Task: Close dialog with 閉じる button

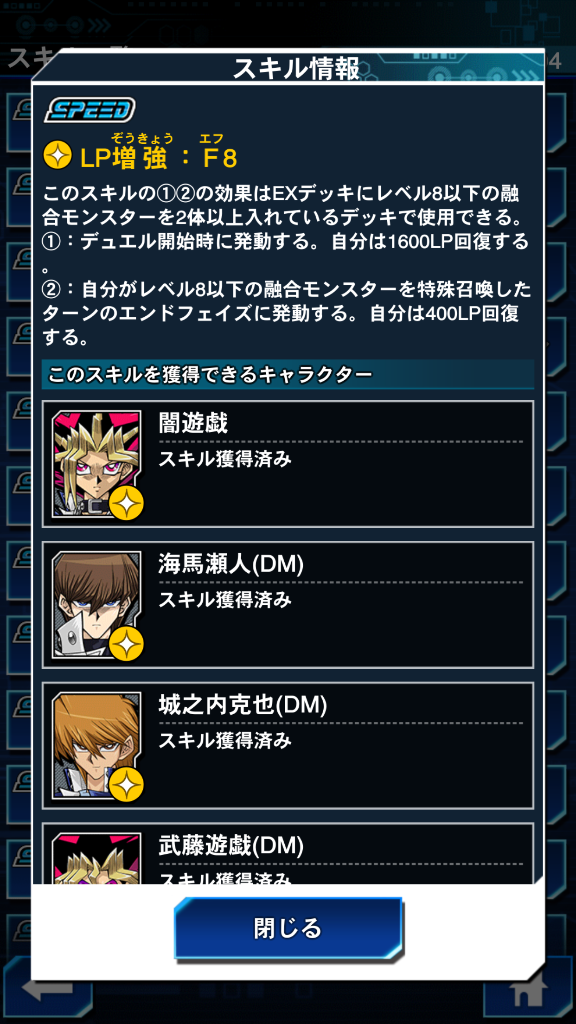Action: [288, 928]
